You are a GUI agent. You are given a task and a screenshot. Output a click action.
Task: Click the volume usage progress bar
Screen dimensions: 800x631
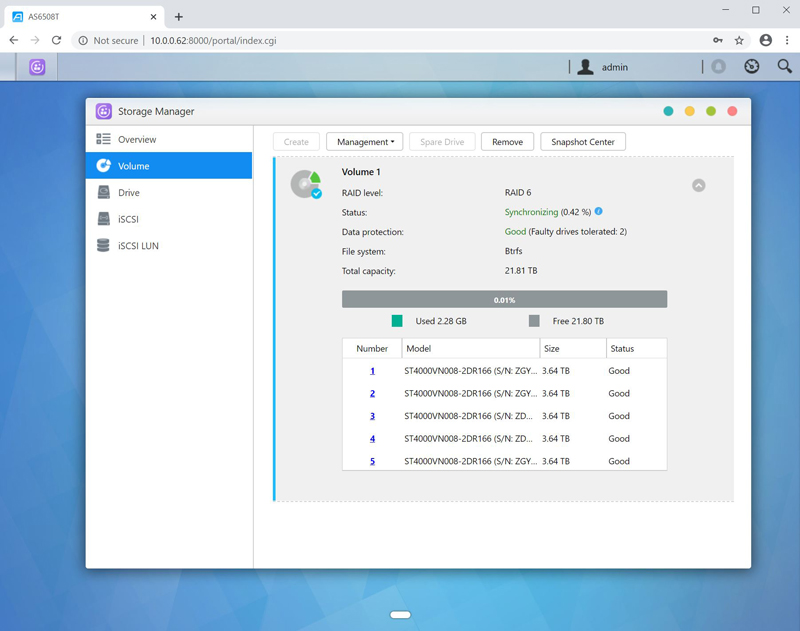(x=504, y=300)
